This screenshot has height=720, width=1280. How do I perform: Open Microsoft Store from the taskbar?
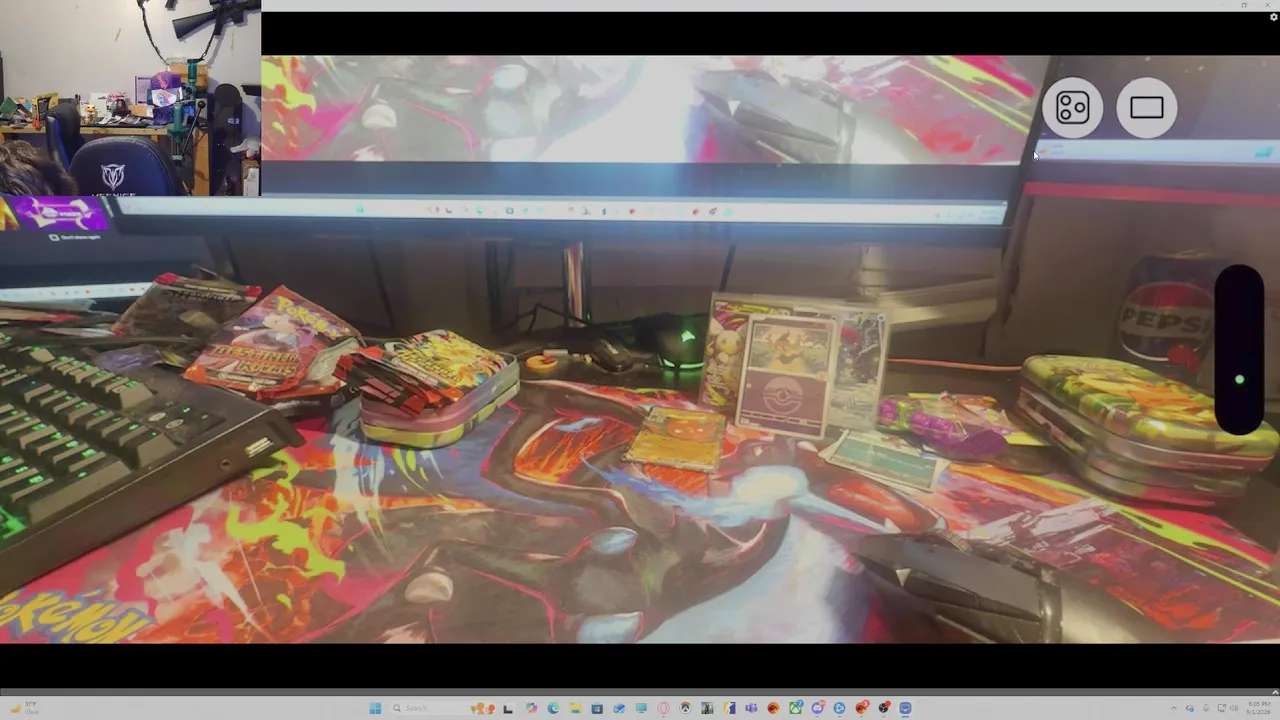tap(597, 708)
